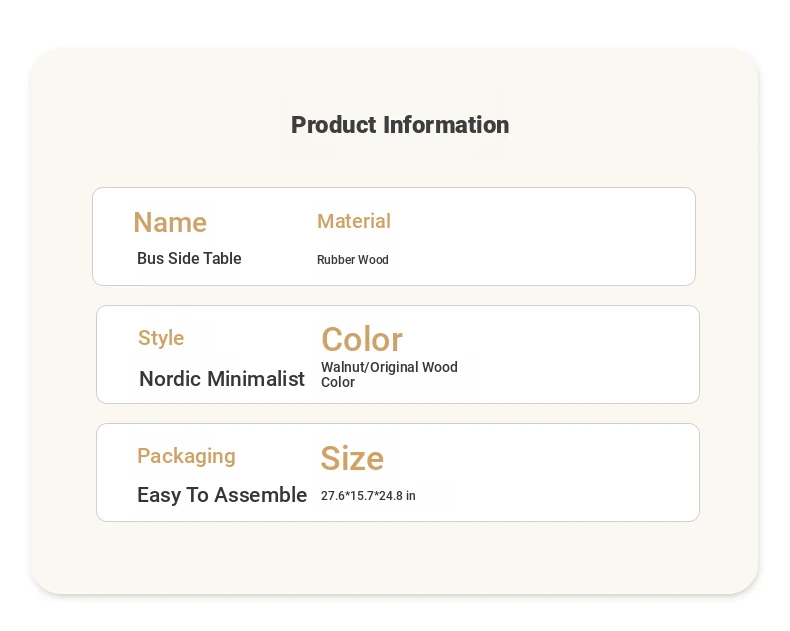Image resolution: width=790 pixels, height=631 pixels.
Task: Select the Packaging label
Action: click(x=186, y=457)
